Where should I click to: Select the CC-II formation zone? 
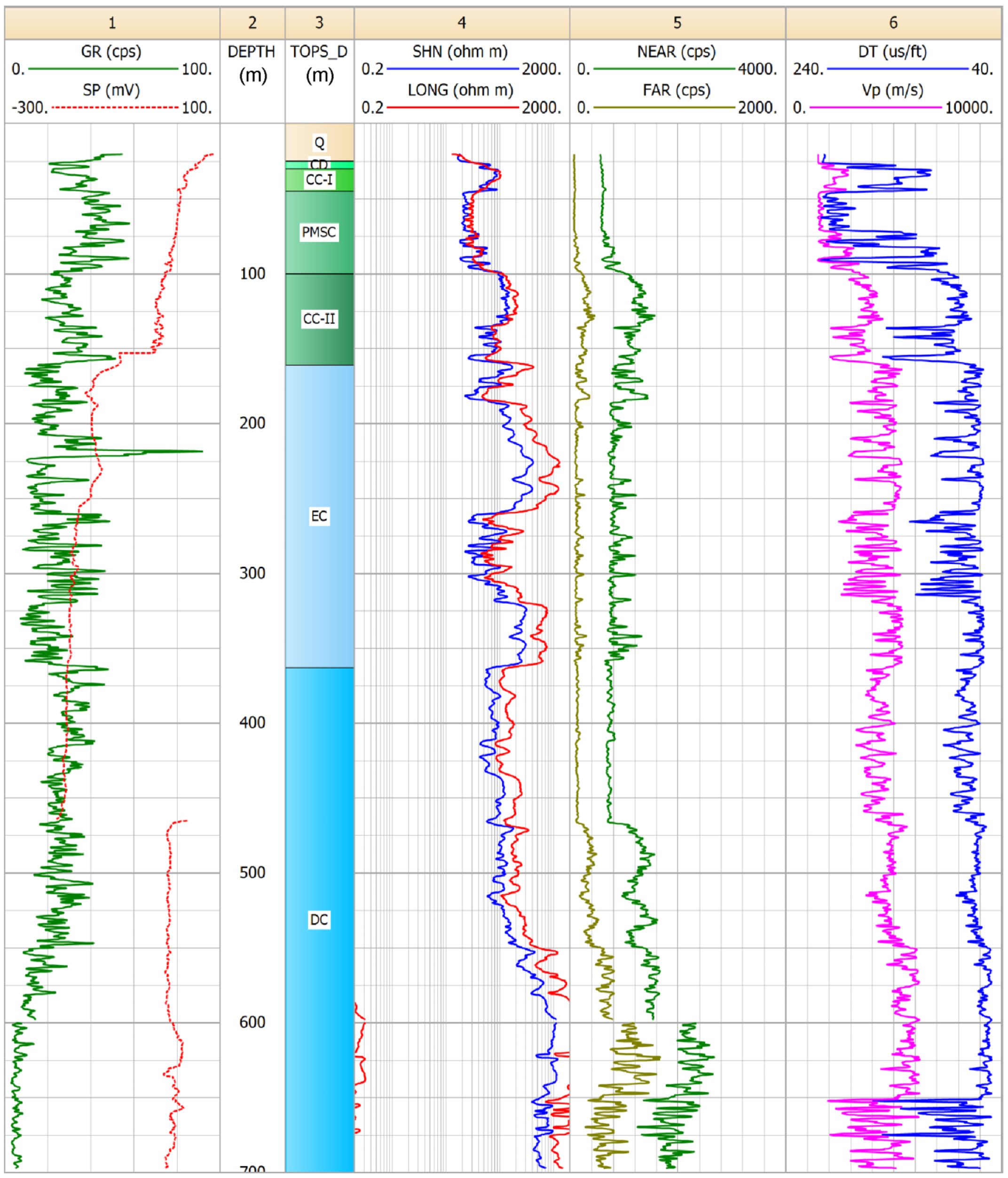319,319
